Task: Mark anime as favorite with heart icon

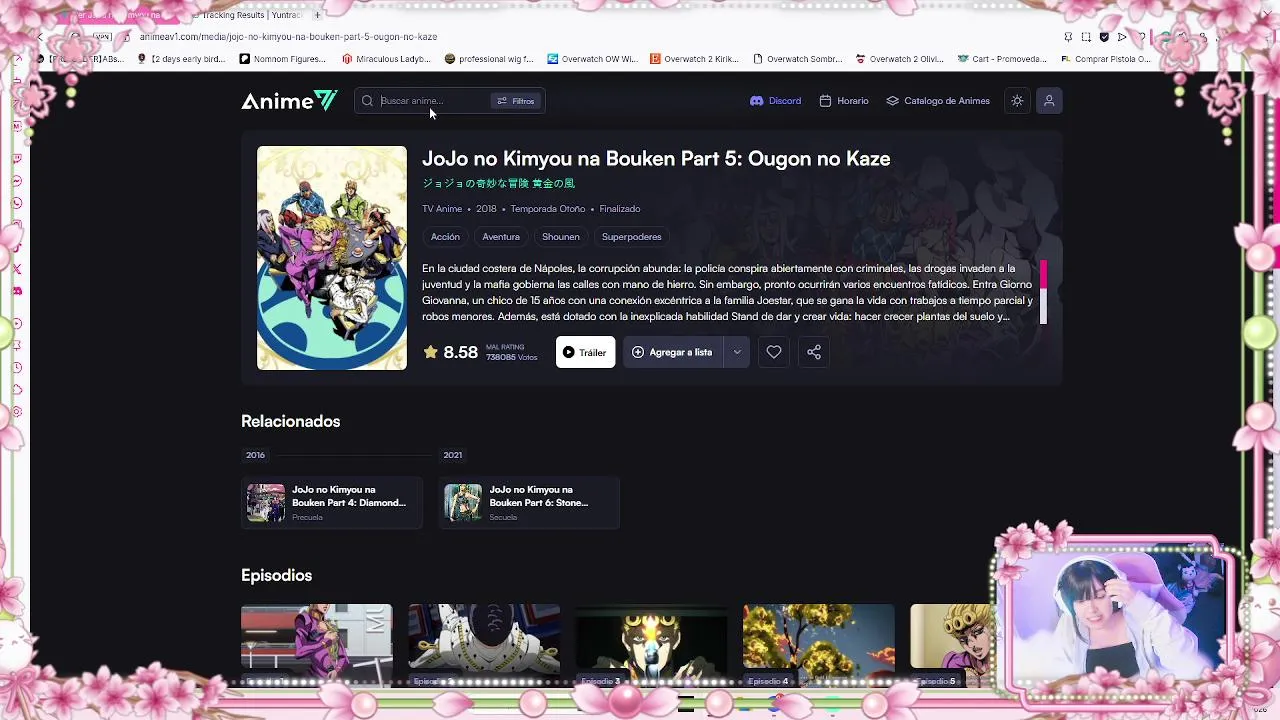Action: [774, 352]
